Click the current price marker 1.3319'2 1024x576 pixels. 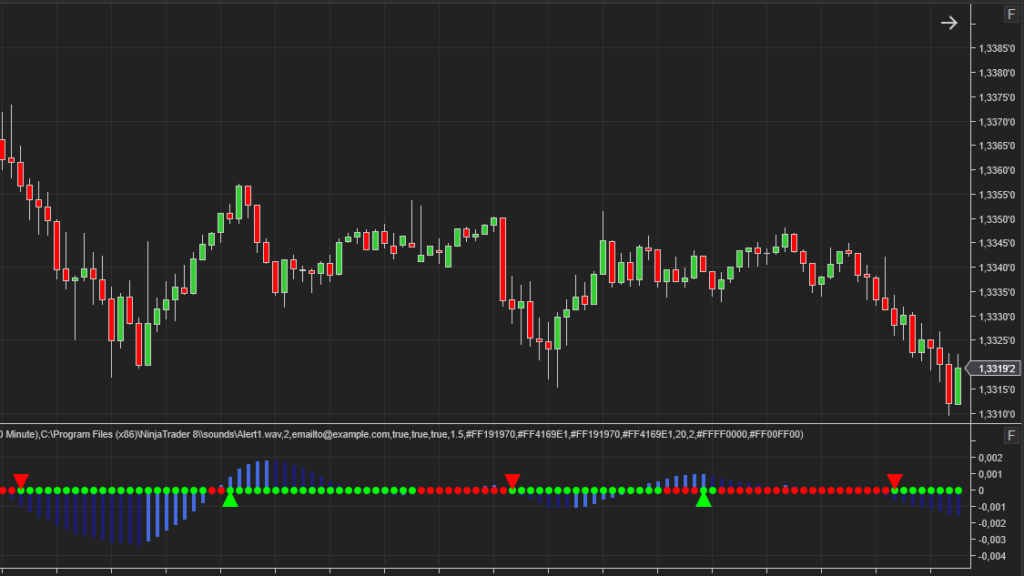[x=996, y=368]
